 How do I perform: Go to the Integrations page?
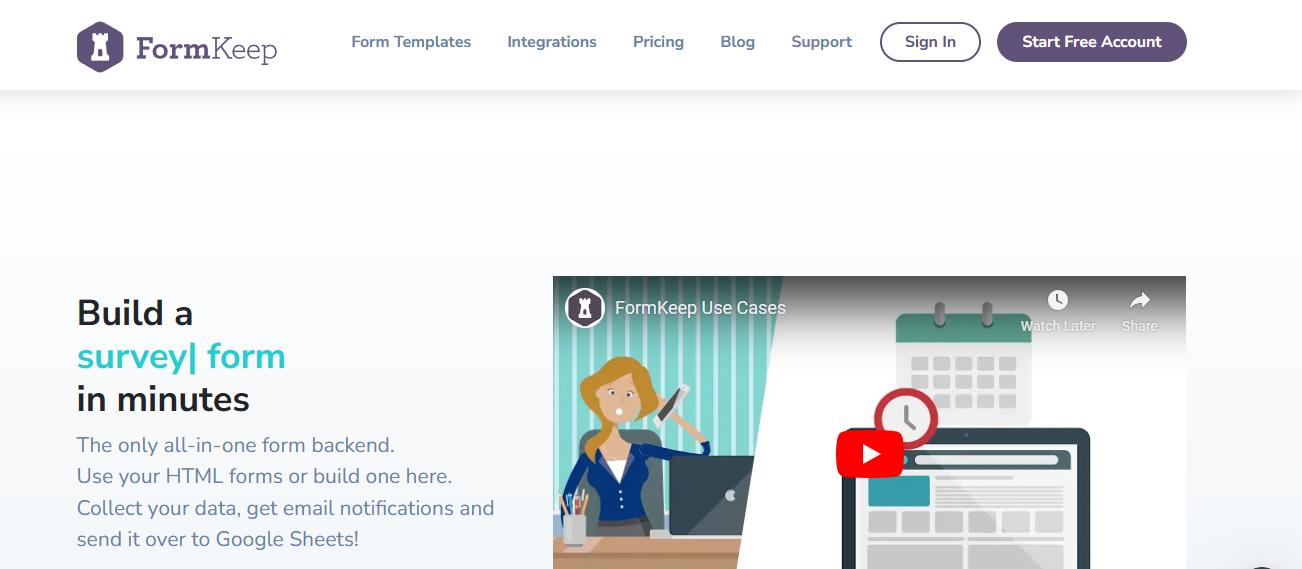pyautogui.click(x=552, y=42)
